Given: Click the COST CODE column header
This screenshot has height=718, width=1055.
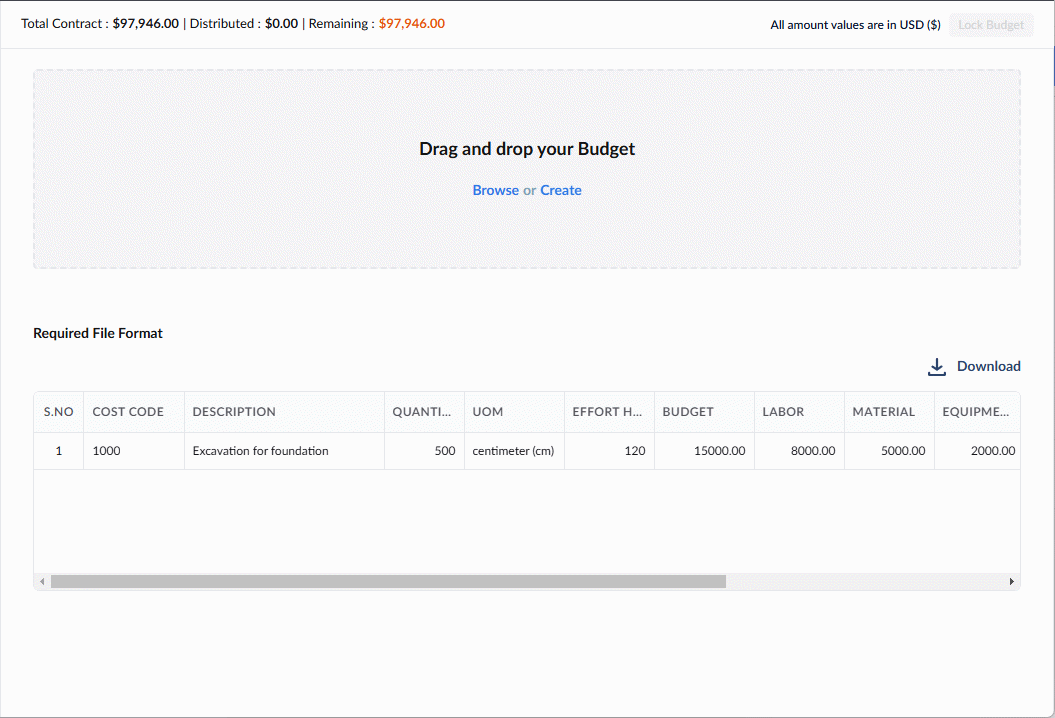Looking at the screenshot, I should [134, 412].
